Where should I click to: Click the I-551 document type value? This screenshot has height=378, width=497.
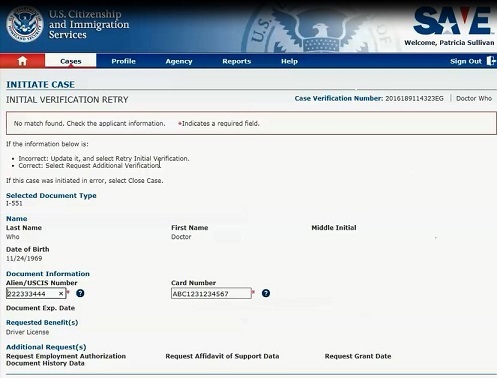[14, 203]
